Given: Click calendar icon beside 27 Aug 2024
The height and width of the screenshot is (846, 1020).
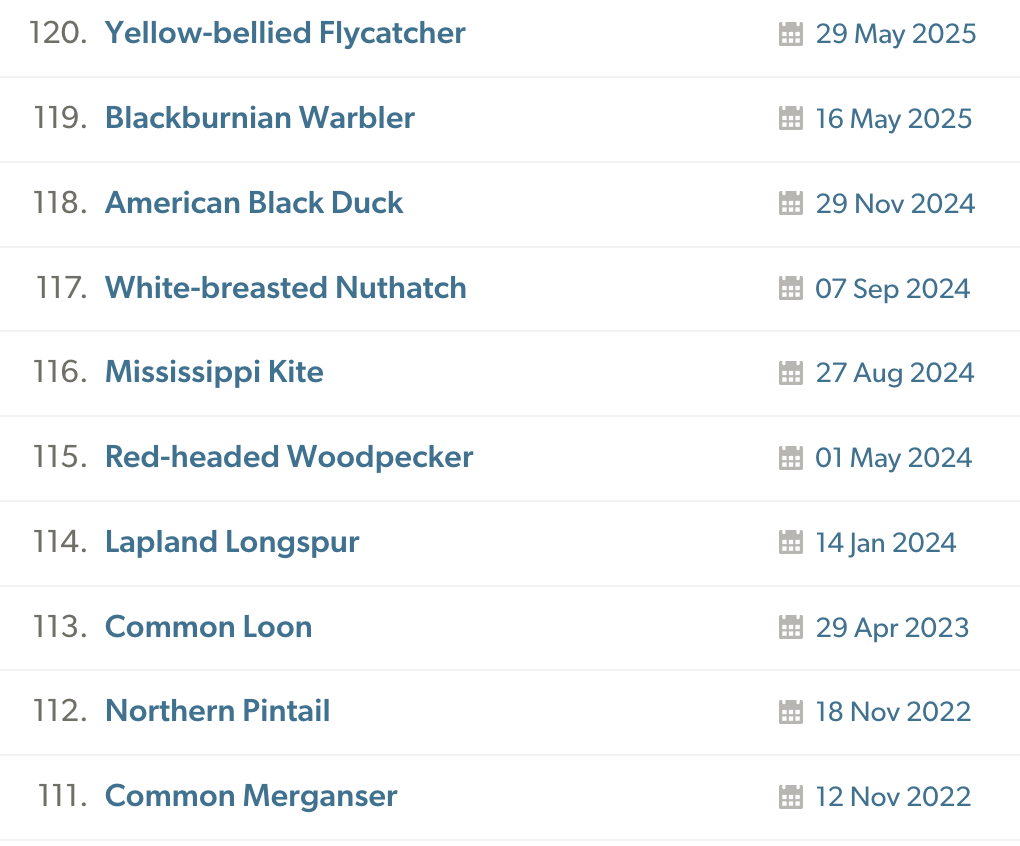Looking at the screenshot, I should click(x=790, y=373).
